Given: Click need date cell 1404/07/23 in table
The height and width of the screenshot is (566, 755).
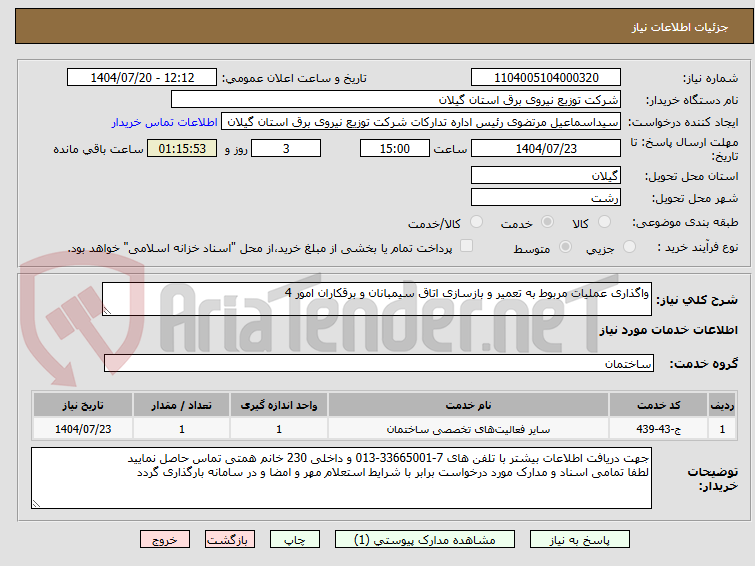Looking at the screenshot, I should tap(83, 429).
